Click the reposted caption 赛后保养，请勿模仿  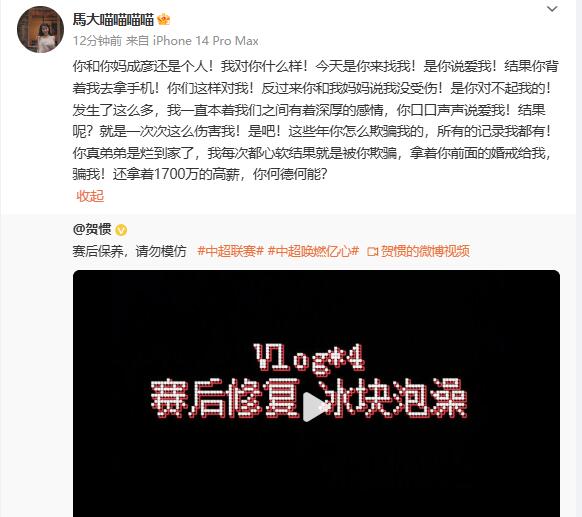pyautogui.click(x=130, y=251)
